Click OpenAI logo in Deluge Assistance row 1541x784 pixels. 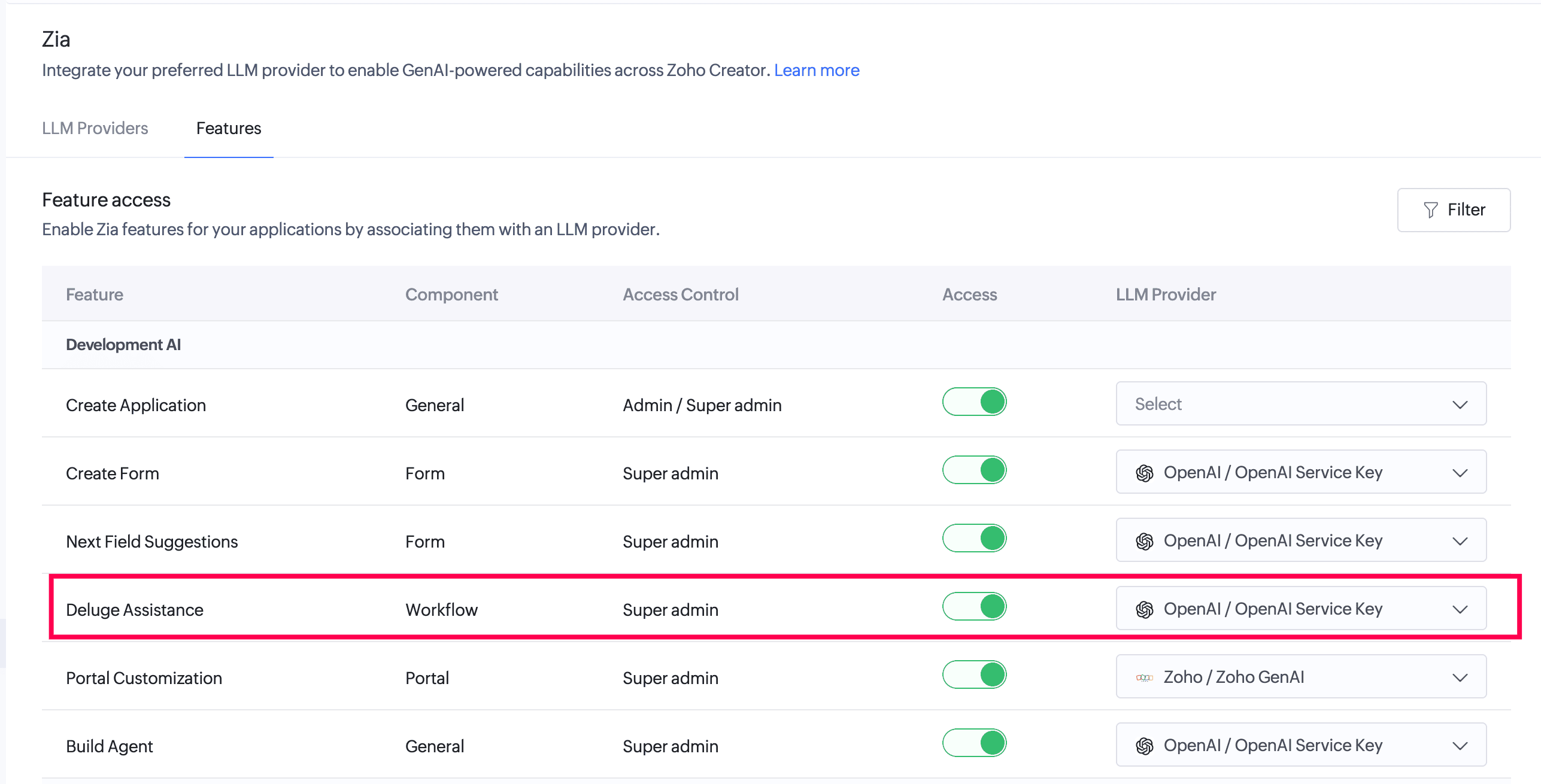[x=1145, y=609]
